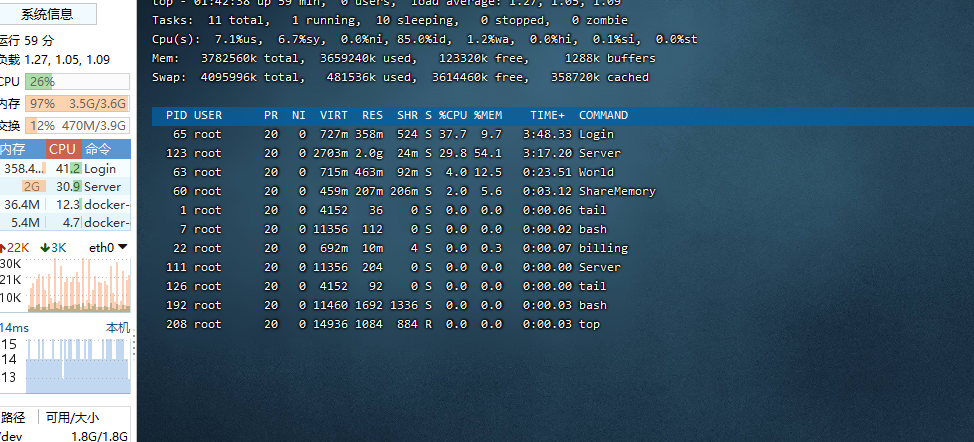The height and width of the screenshot is (442, 974).
Task: Click the CPU 26% usage bar
Action: (77, 82)
